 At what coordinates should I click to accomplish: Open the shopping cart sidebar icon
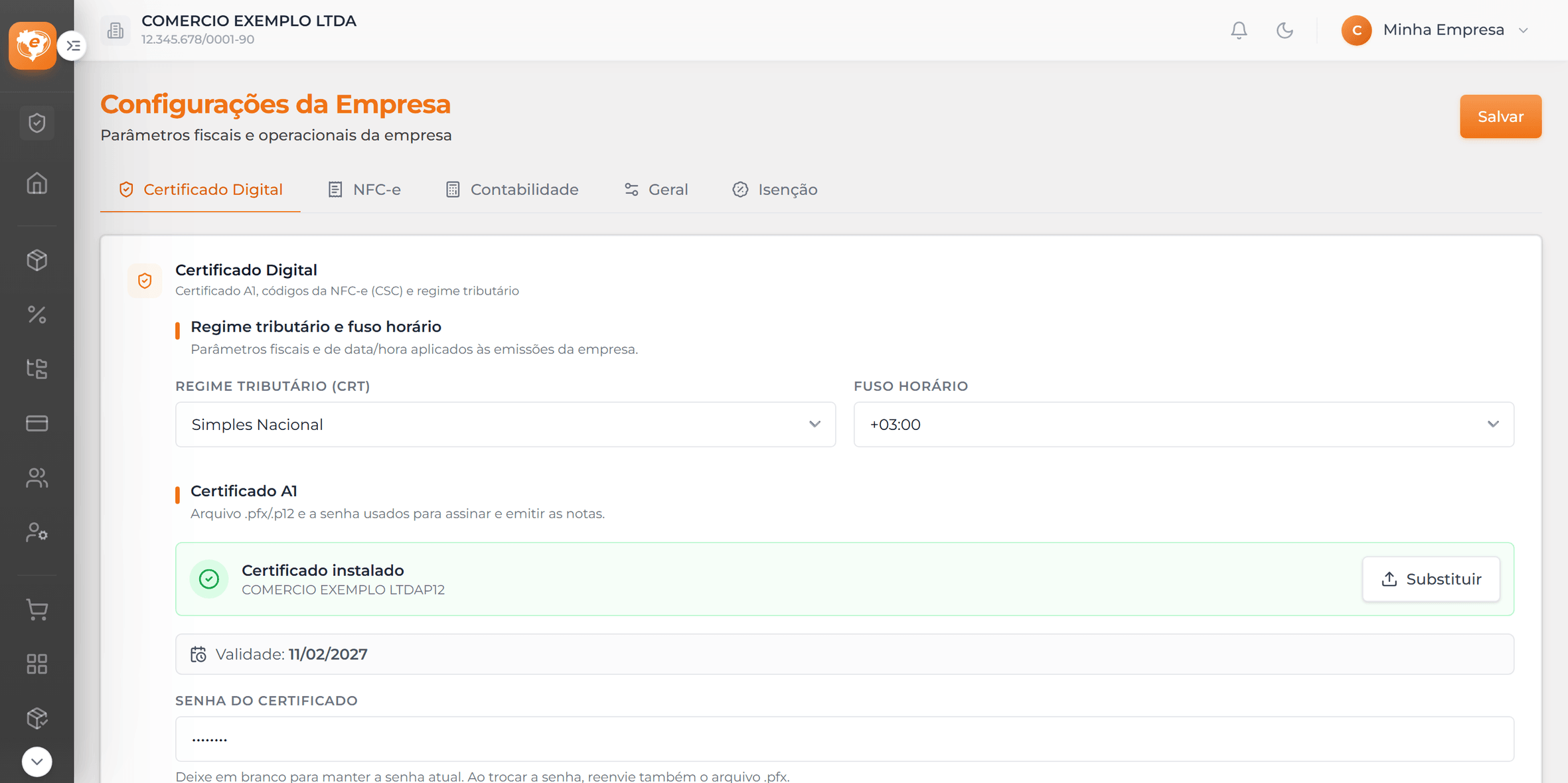coord(37,609)
